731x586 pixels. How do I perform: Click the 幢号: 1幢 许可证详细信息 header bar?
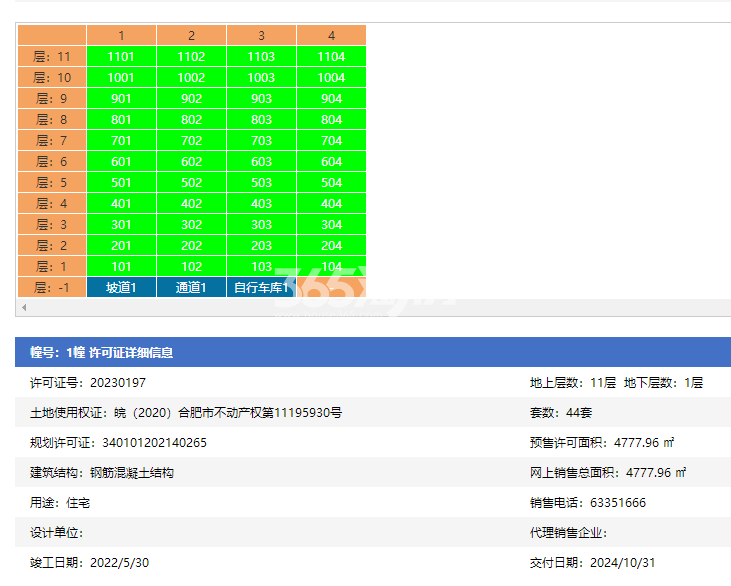pos(373,352)
